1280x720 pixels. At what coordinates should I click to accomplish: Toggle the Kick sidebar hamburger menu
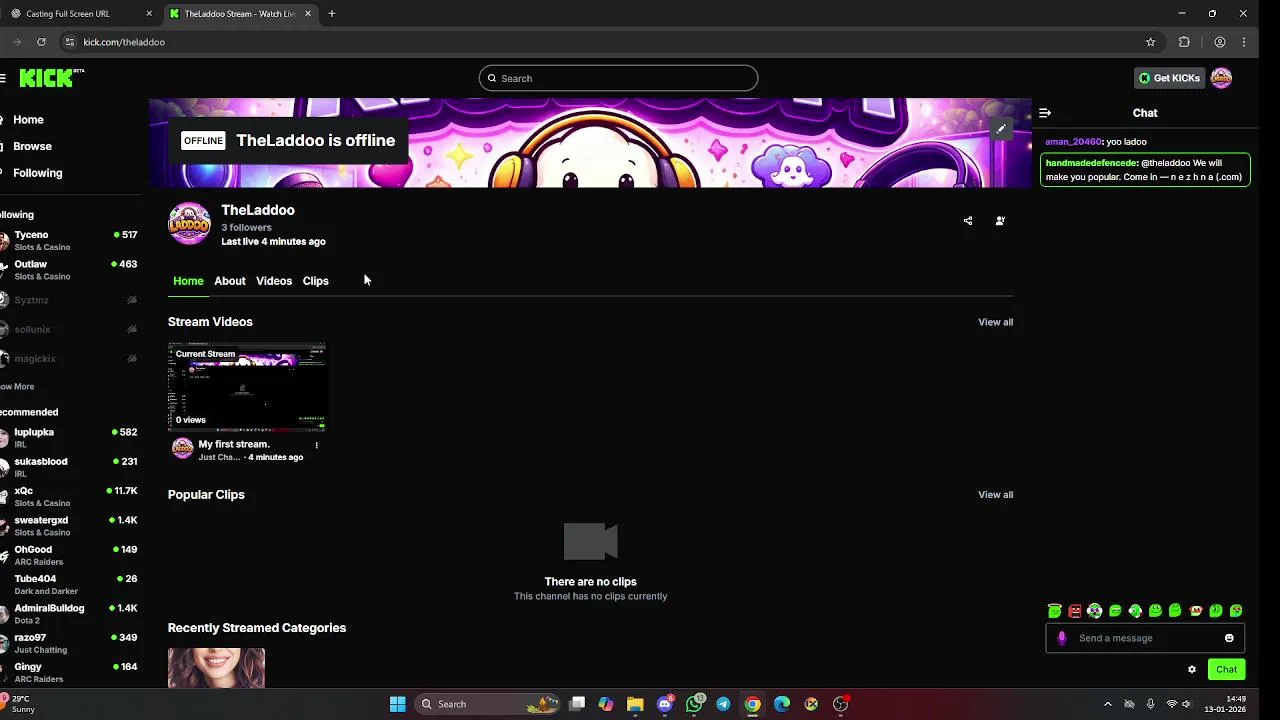pos(3,78)
